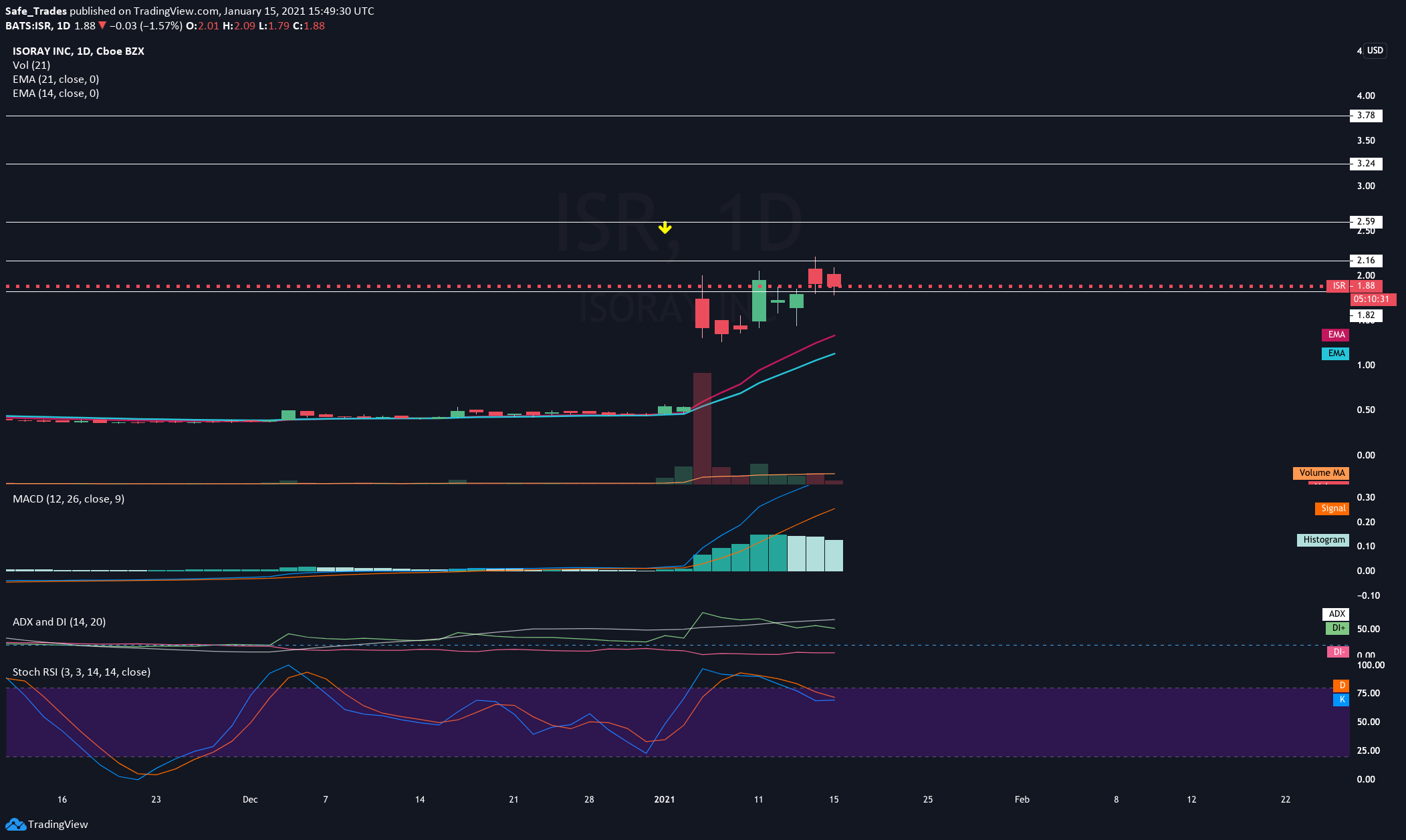Click the tall green candle near Jan 11
The width and height of the screenshot is (1406, 840).
coord(759,301)
